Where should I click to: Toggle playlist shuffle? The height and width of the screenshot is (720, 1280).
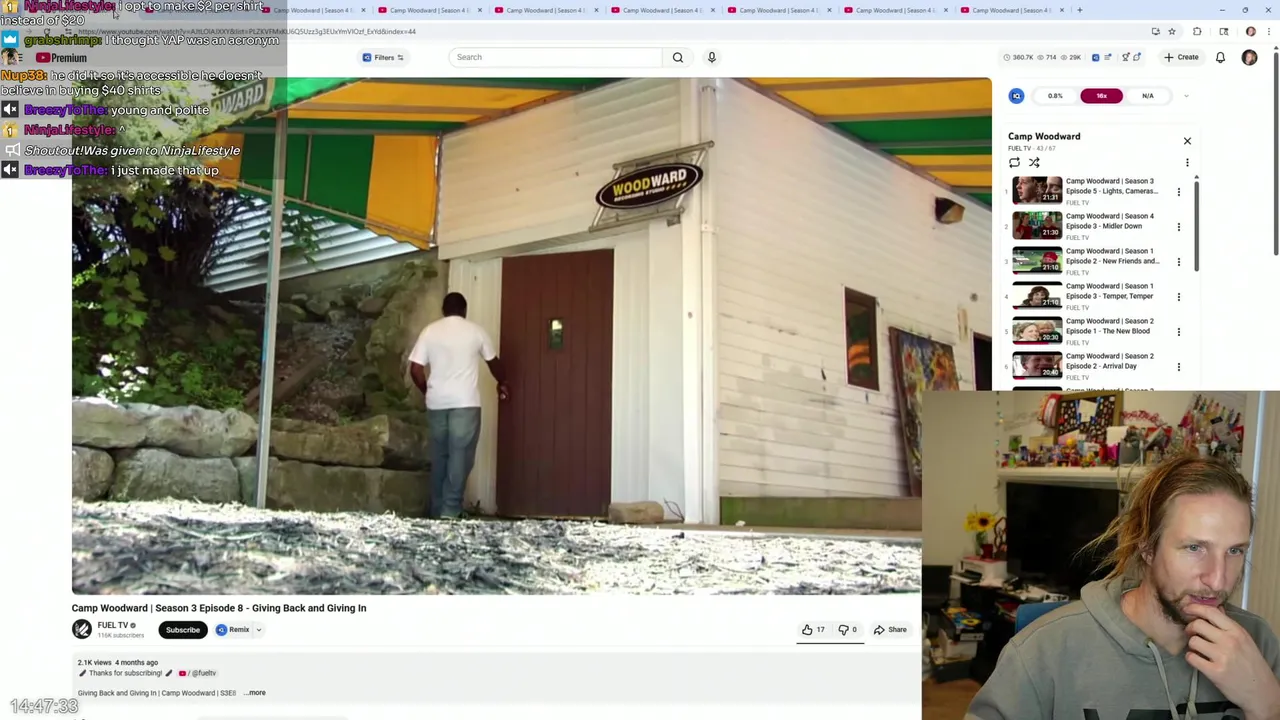(x=1034, y=162)
